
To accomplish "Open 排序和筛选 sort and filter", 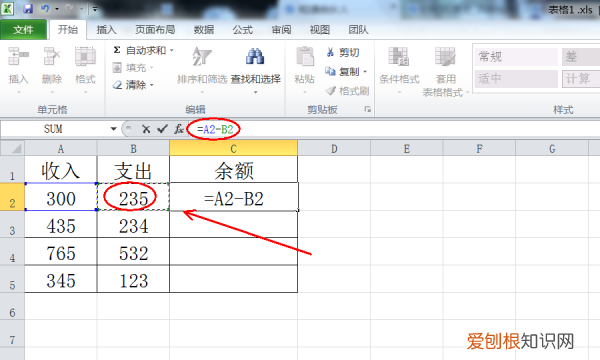I will (x=202, y=69).
